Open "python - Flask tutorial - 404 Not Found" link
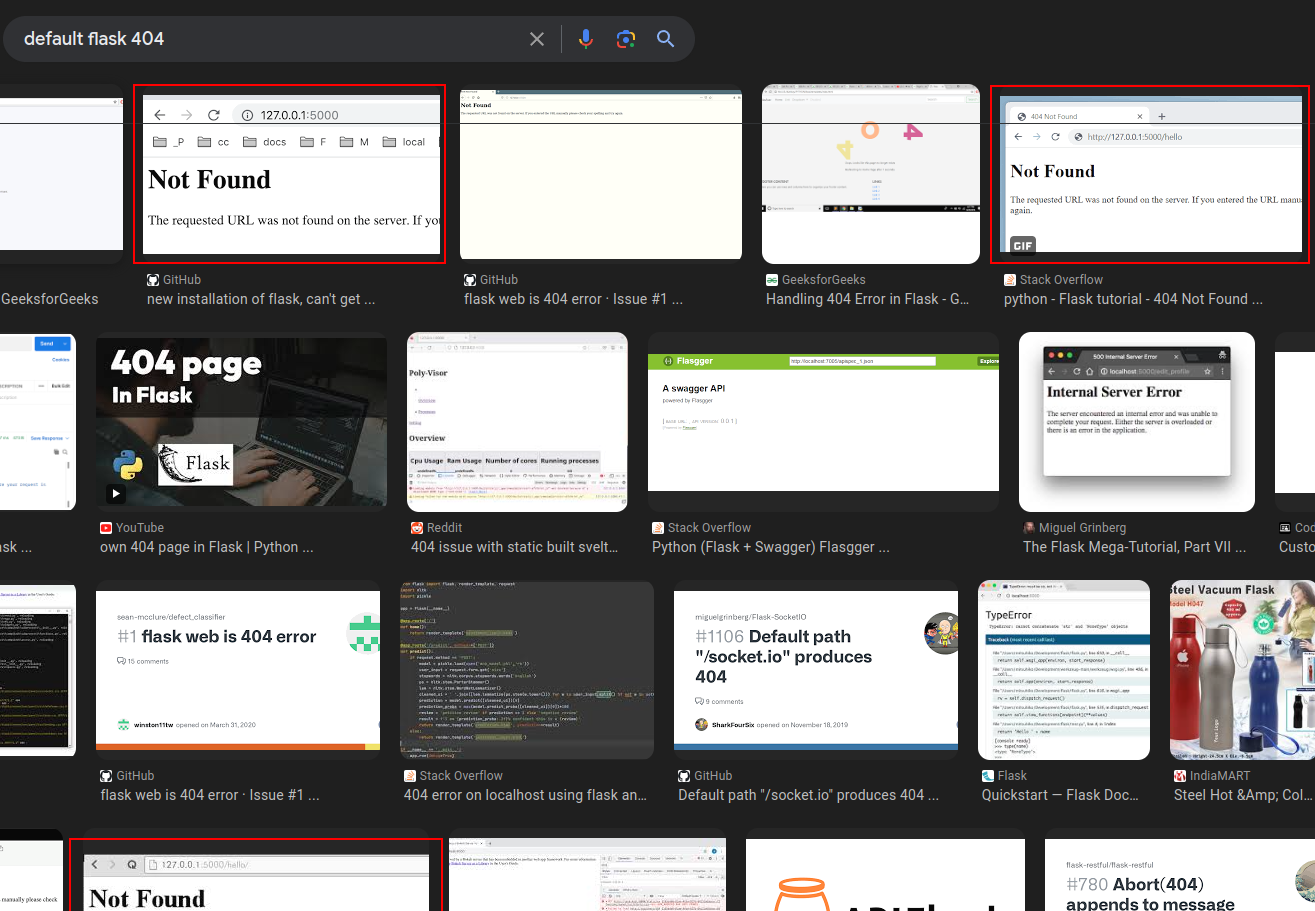Viewport: 1315px width, 911px height. (1133, 299)
